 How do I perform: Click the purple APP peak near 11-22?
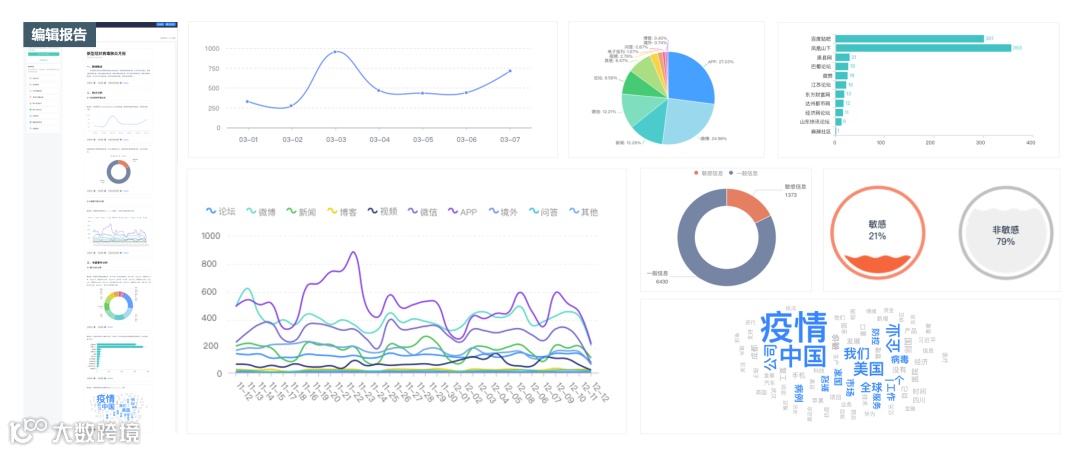[353, 252]
